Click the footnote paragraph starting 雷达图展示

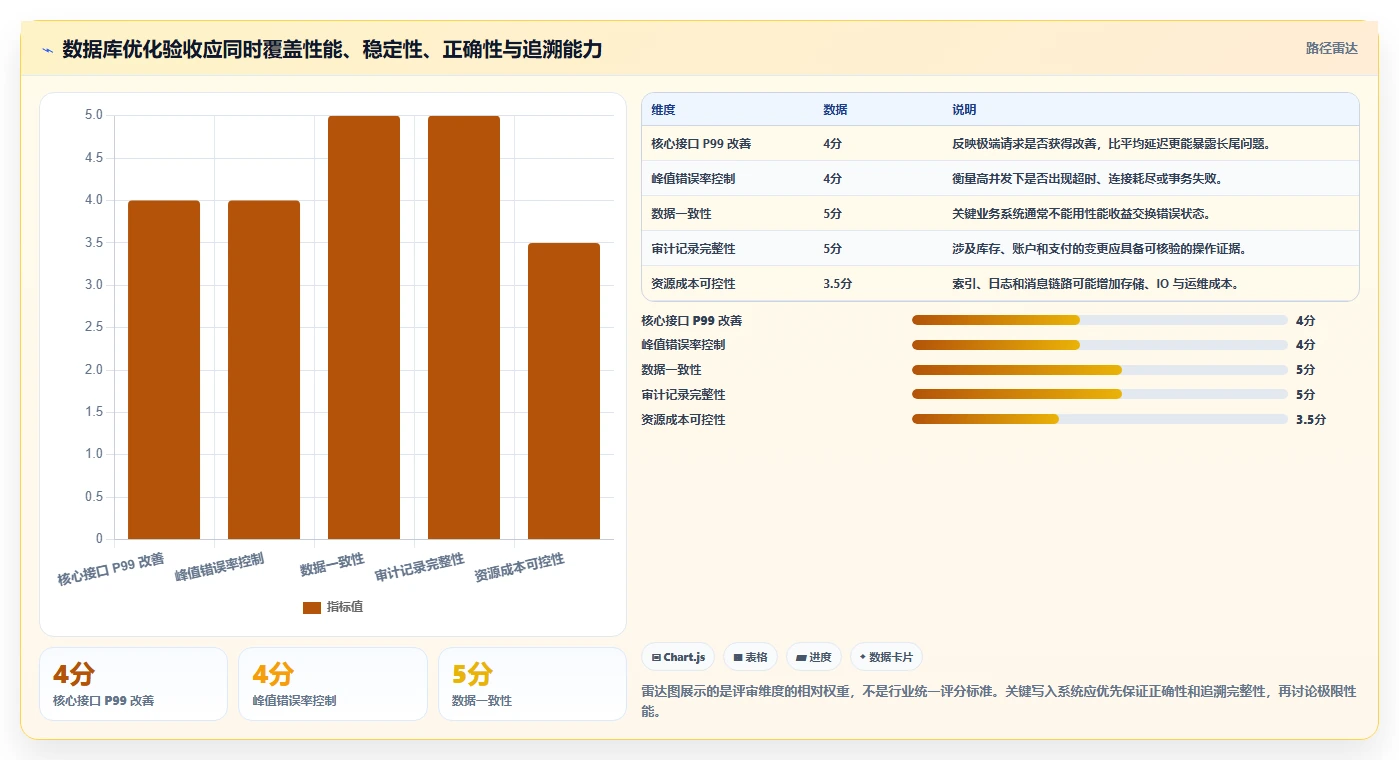999,701
